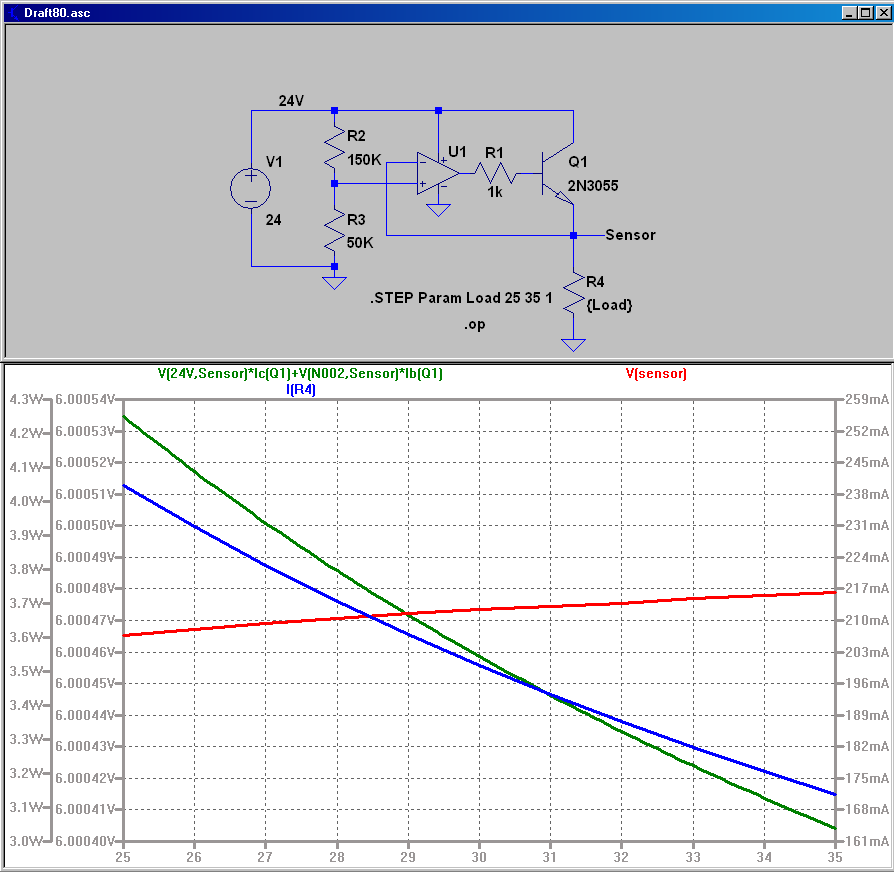Click the U1 reference designator
Screen dimensions: 894x872
(x=457, y=152)
